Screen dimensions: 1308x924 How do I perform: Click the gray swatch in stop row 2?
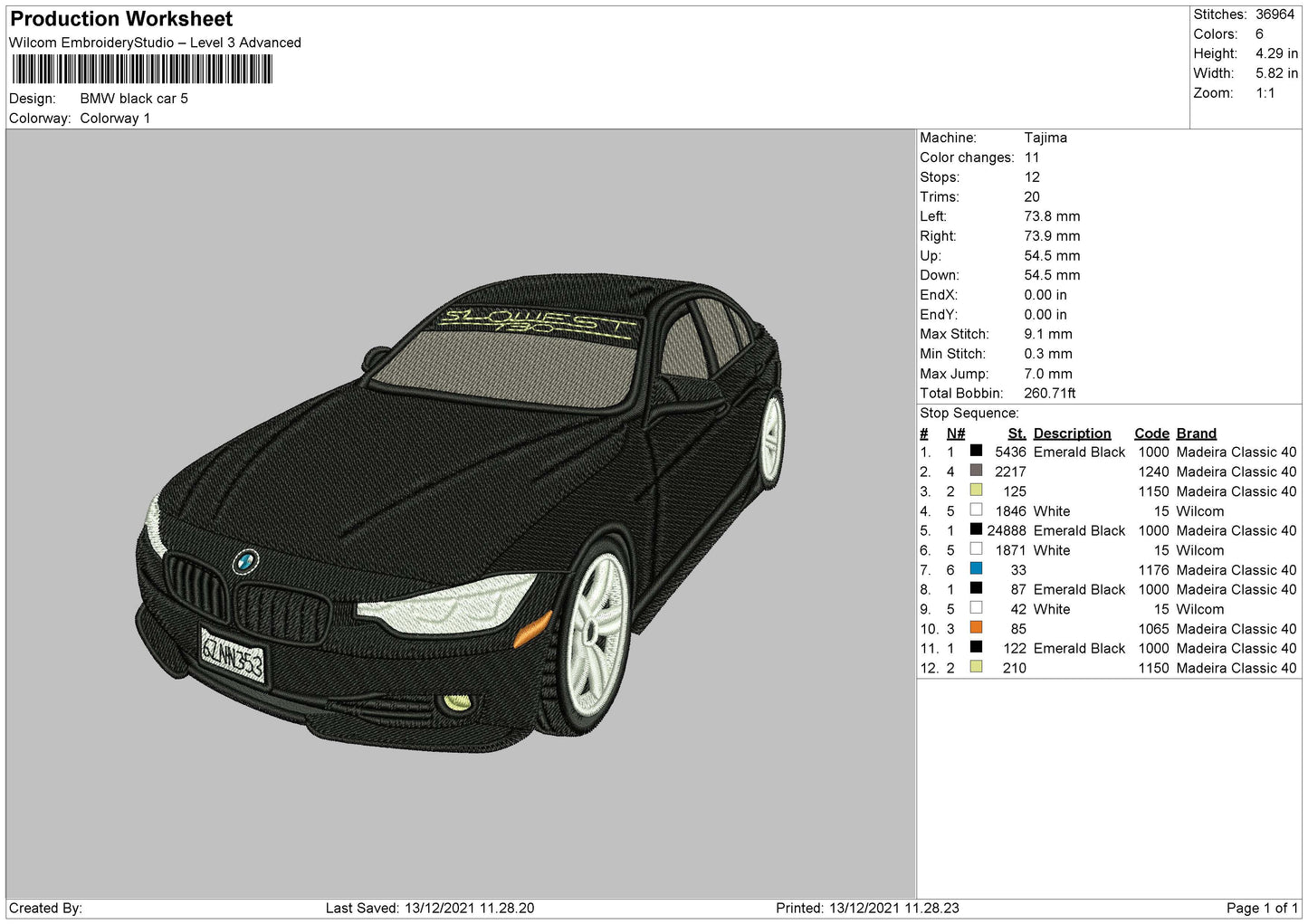tap(976, 471)
